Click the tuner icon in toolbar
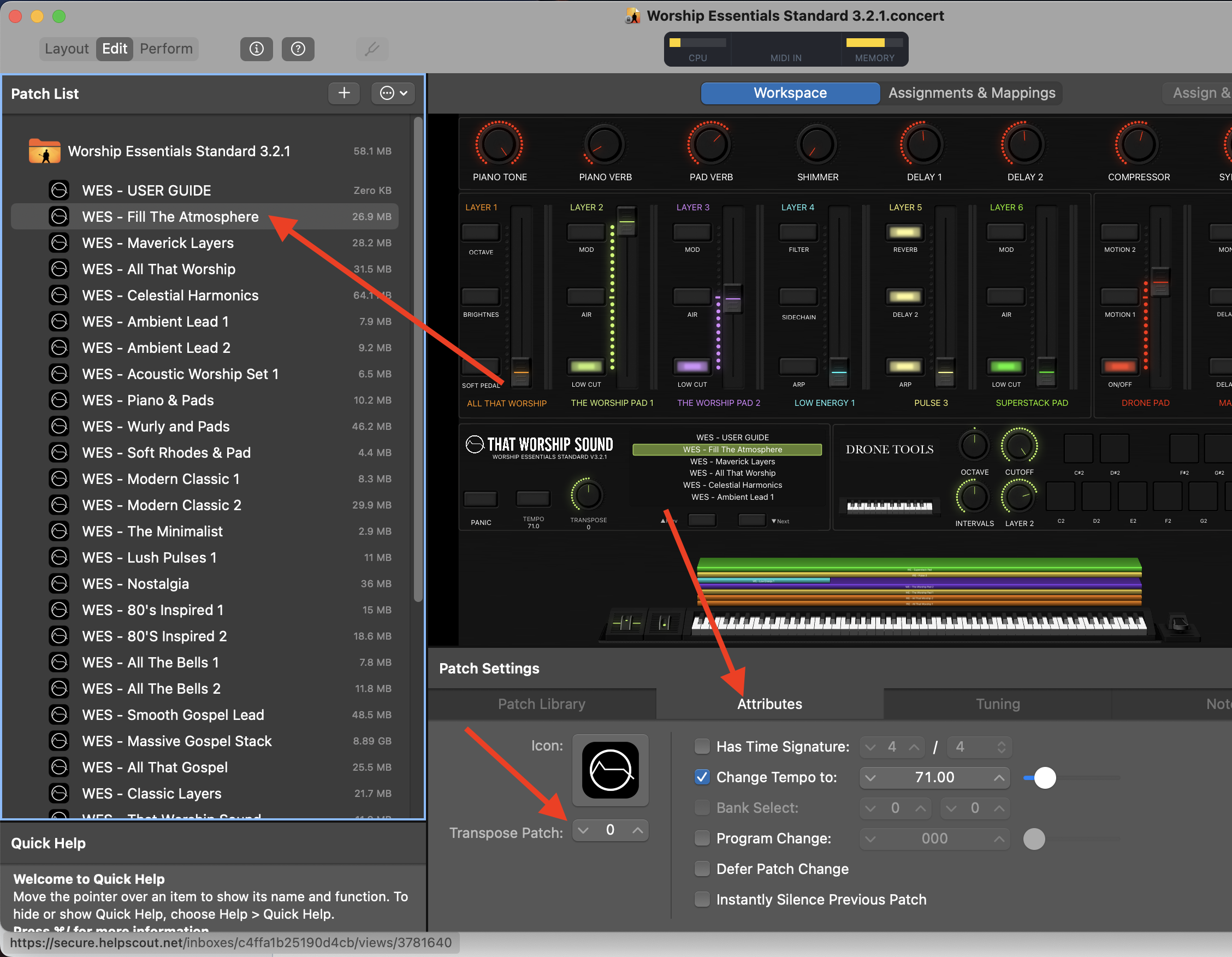Screen dimensions: 1232x957 pyautogui.click(x=372, y=49)
